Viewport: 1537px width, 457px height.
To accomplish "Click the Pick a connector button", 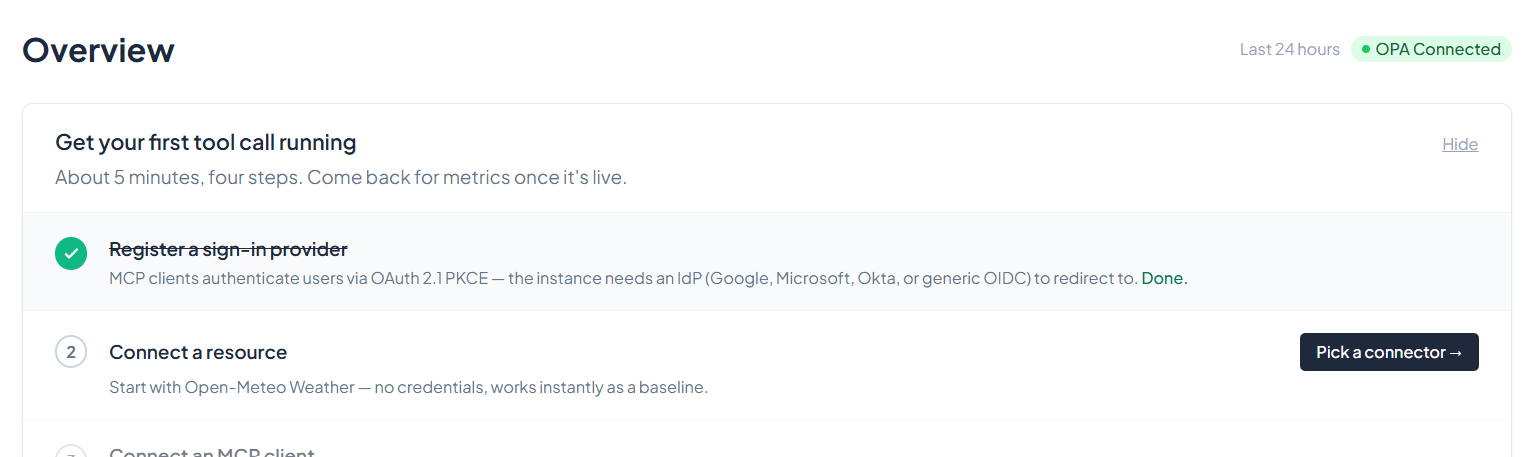I will [x=1389, y=352].
